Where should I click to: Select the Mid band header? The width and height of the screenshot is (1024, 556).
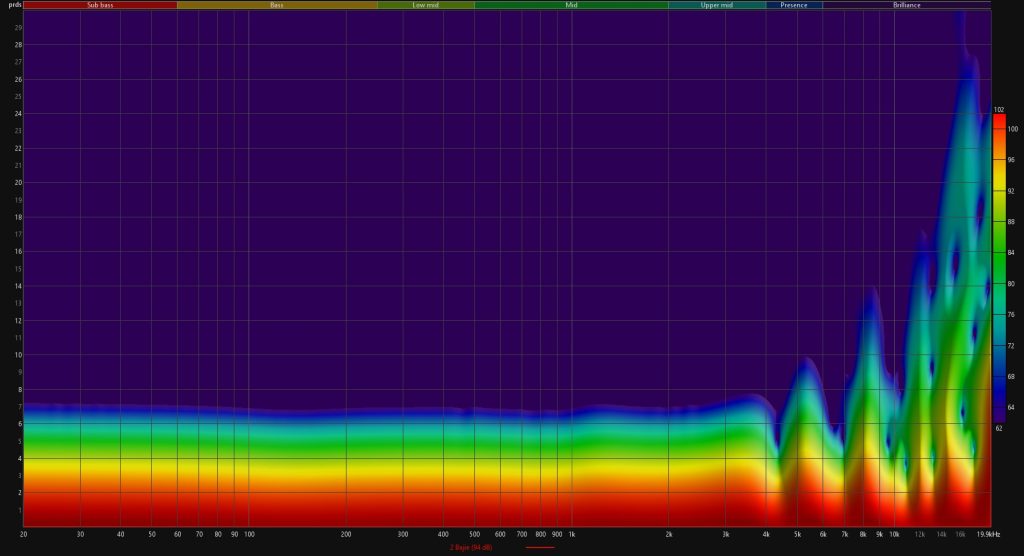[571, 5]
